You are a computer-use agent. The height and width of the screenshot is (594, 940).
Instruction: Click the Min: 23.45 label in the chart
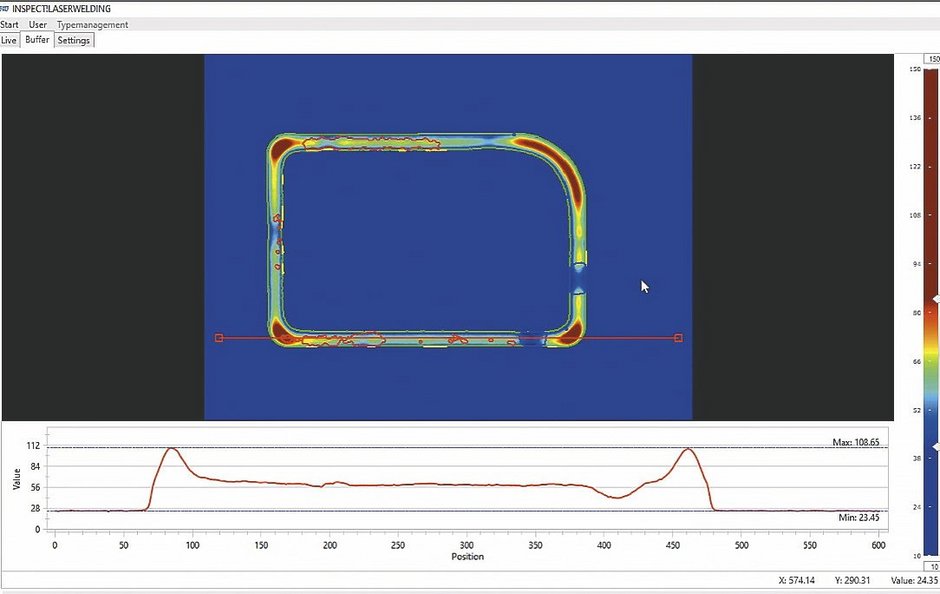[859, 518]
